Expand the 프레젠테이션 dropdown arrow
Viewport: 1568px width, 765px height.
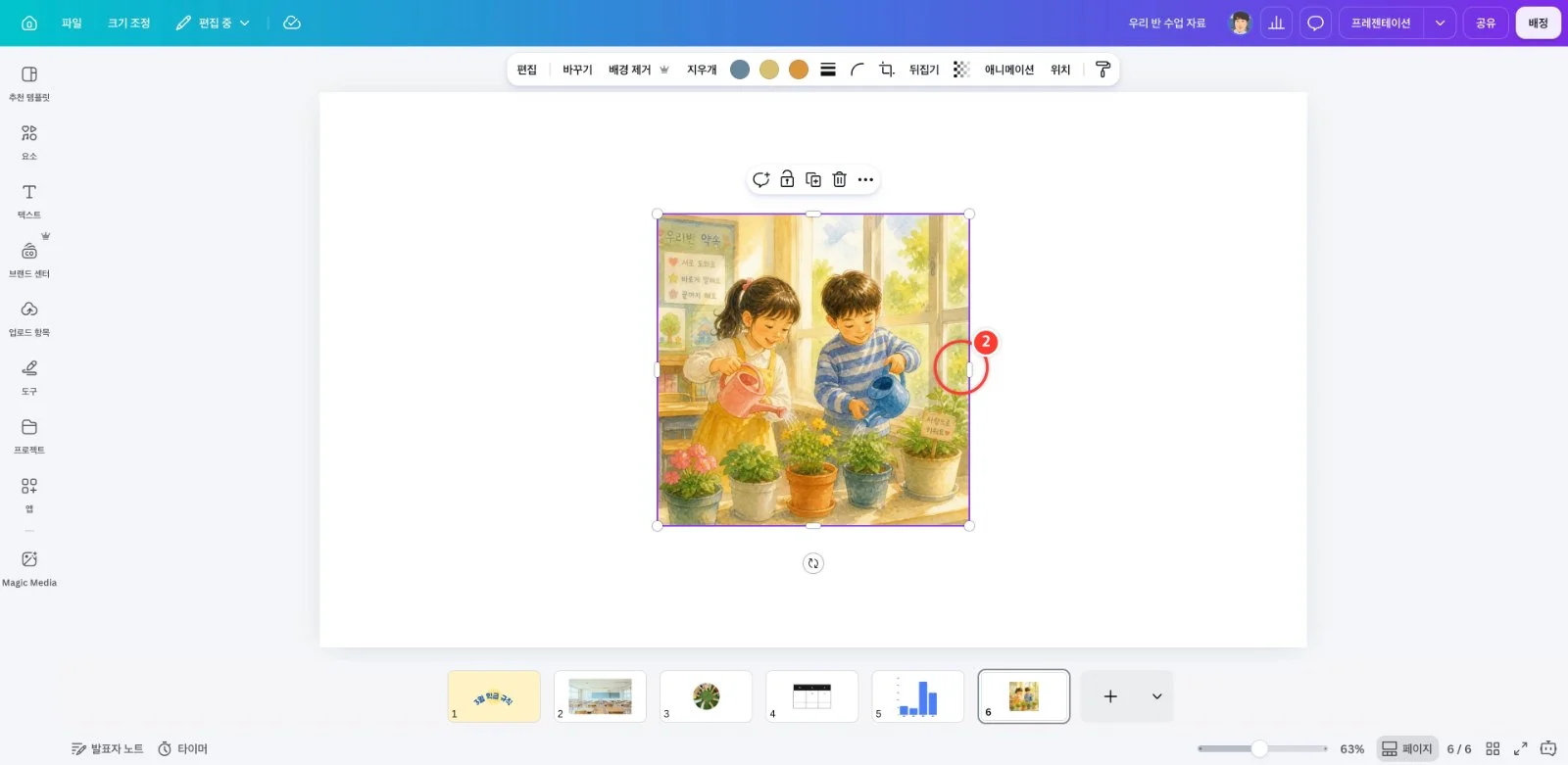click(x=1440, y=23)
